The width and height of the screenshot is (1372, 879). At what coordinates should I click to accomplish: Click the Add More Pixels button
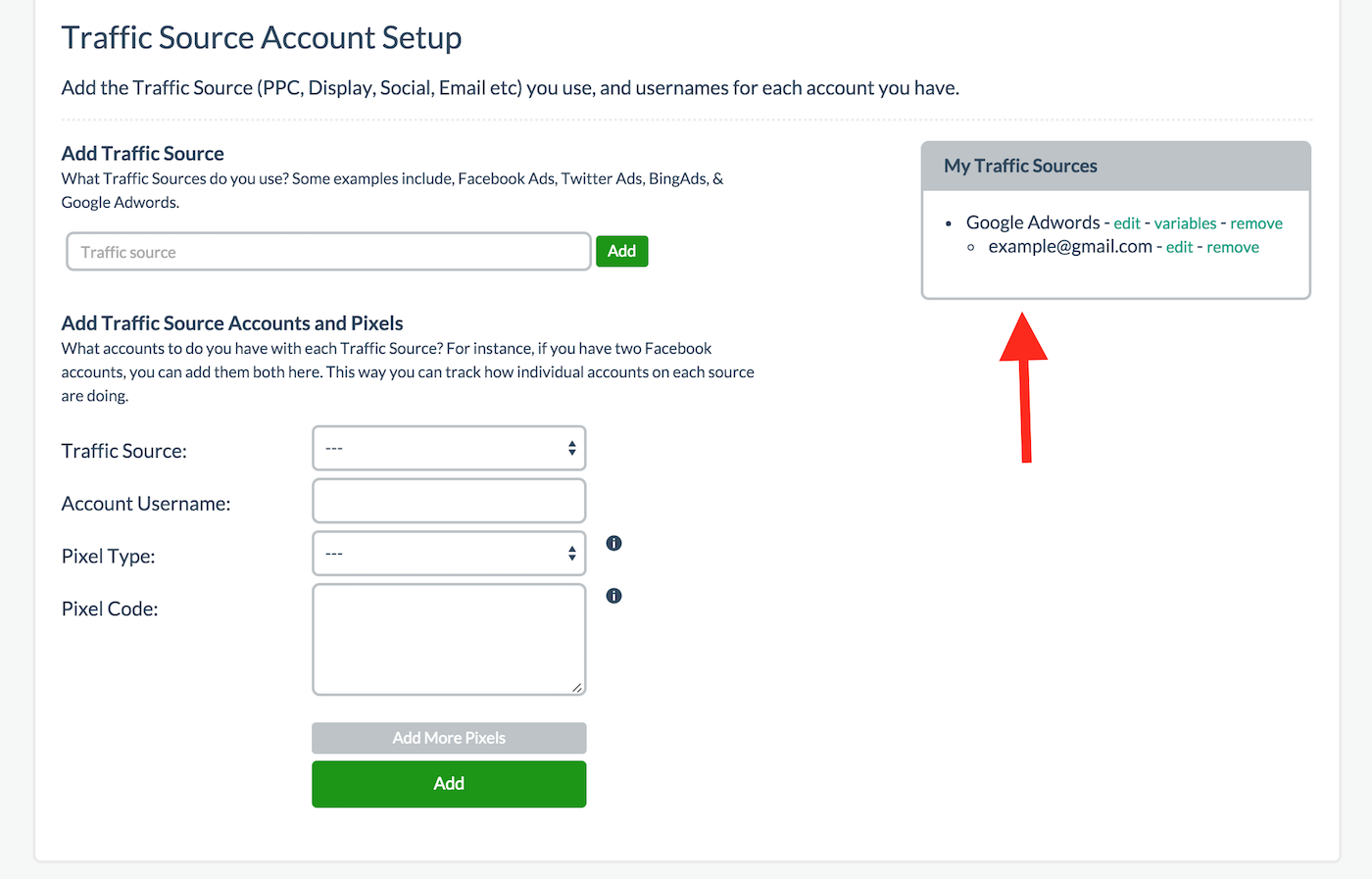point(449,738)
